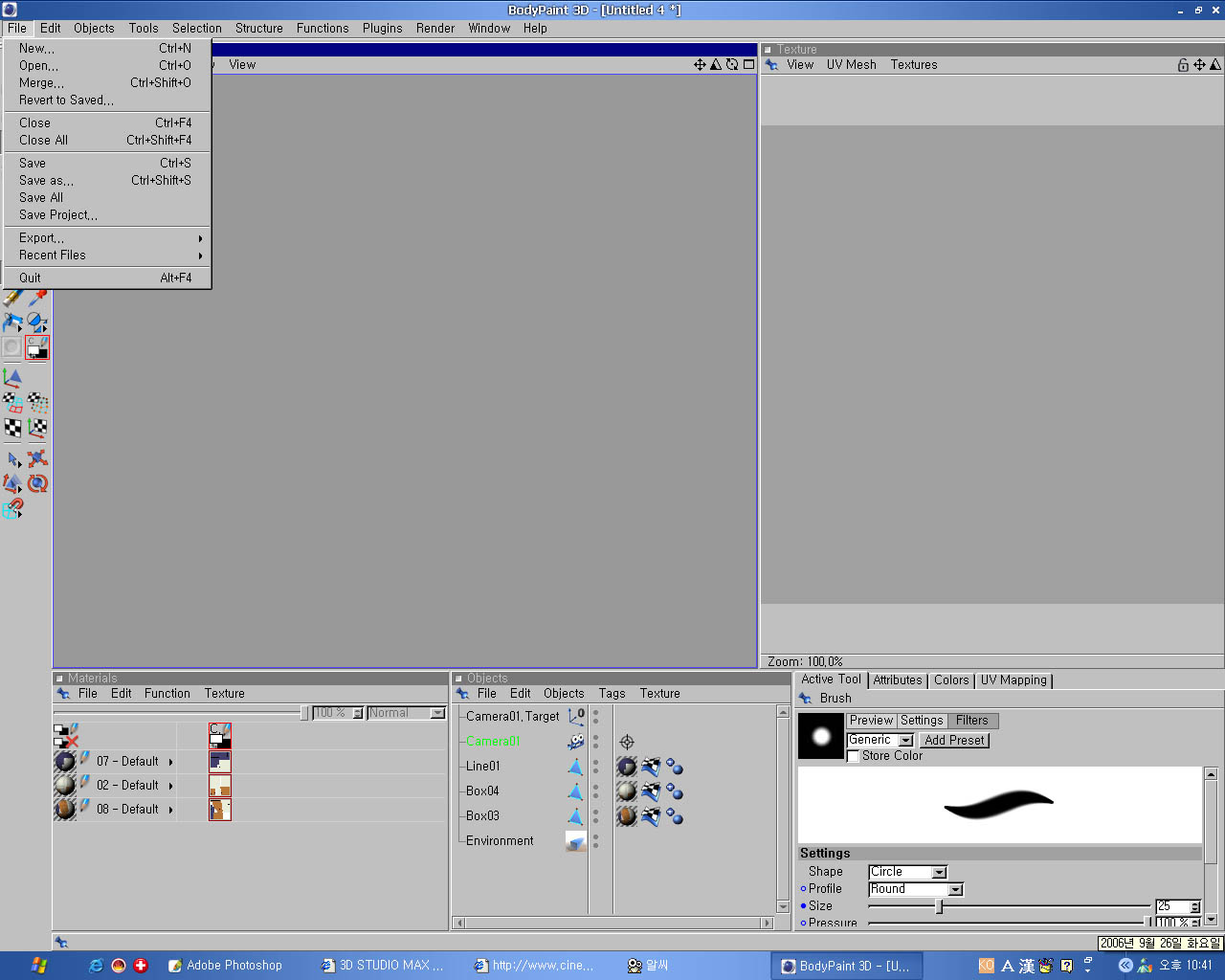Select the shape/gradient drawing tool in the left toolbar
Image resolution: width=1225 pixels, height=980 pixels.
coord(37,323)
